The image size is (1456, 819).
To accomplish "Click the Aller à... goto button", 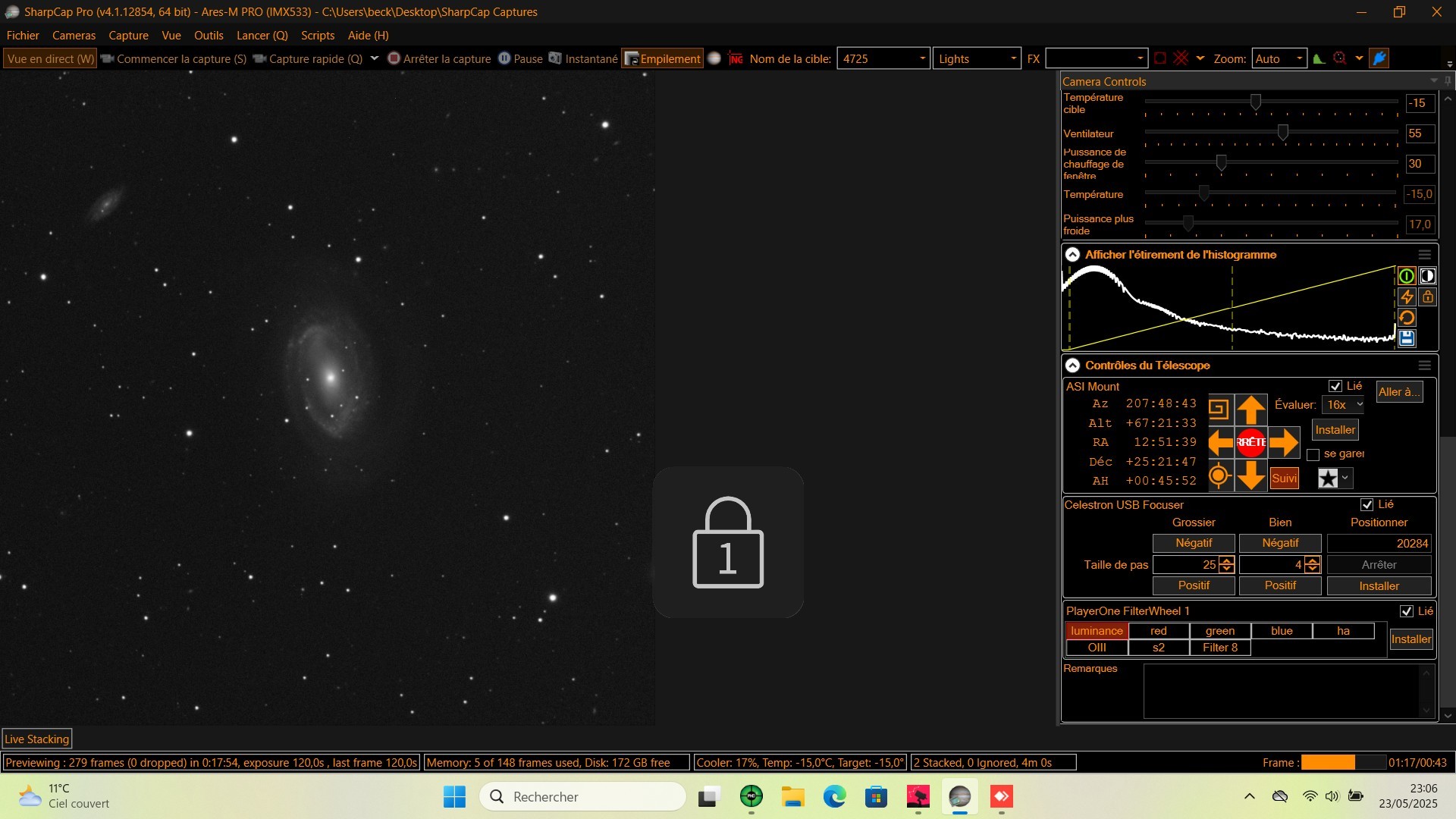I will 1399,392.
